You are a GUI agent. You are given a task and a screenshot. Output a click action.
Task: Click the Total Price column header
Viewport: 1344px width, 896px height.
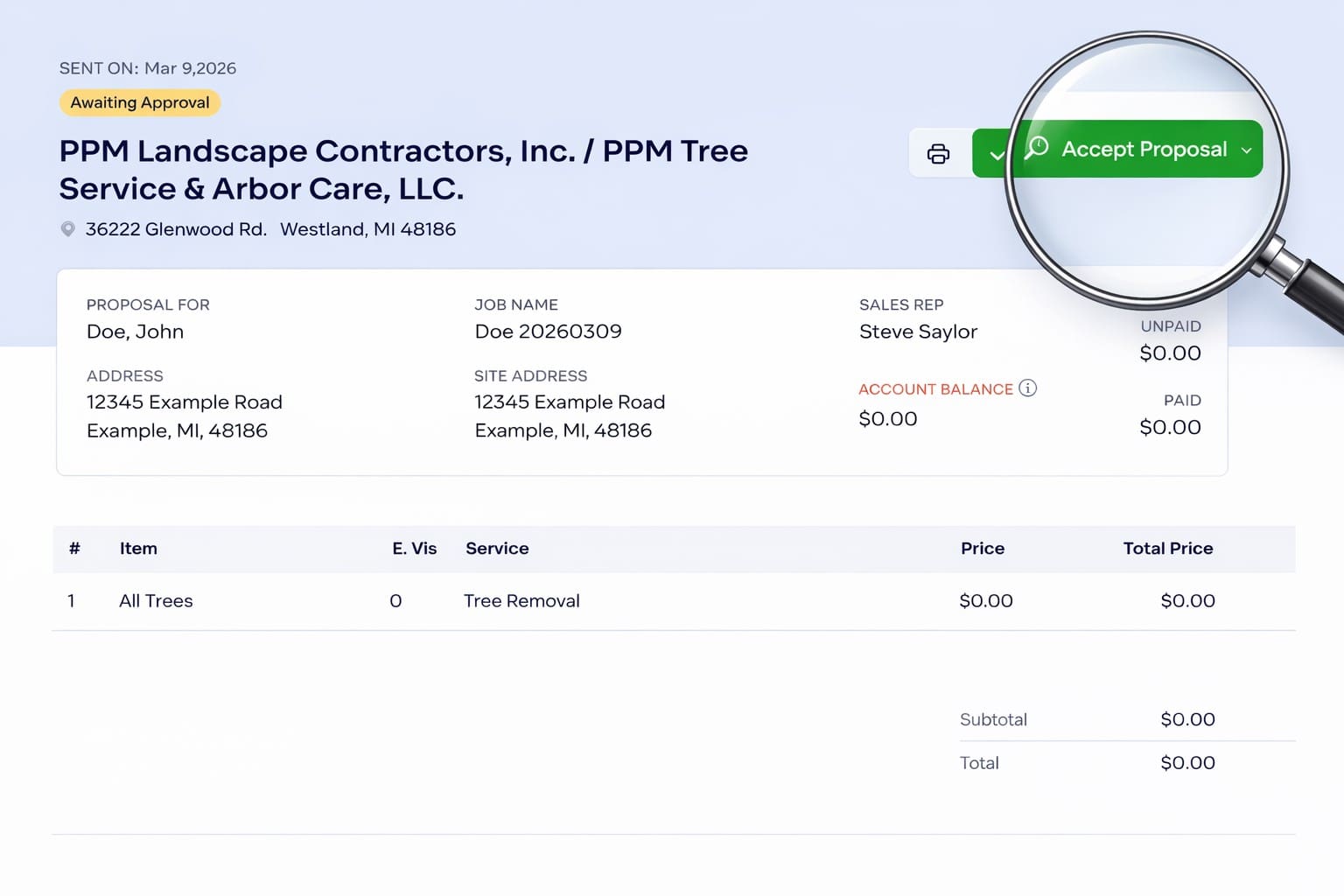coord(1167,549)
